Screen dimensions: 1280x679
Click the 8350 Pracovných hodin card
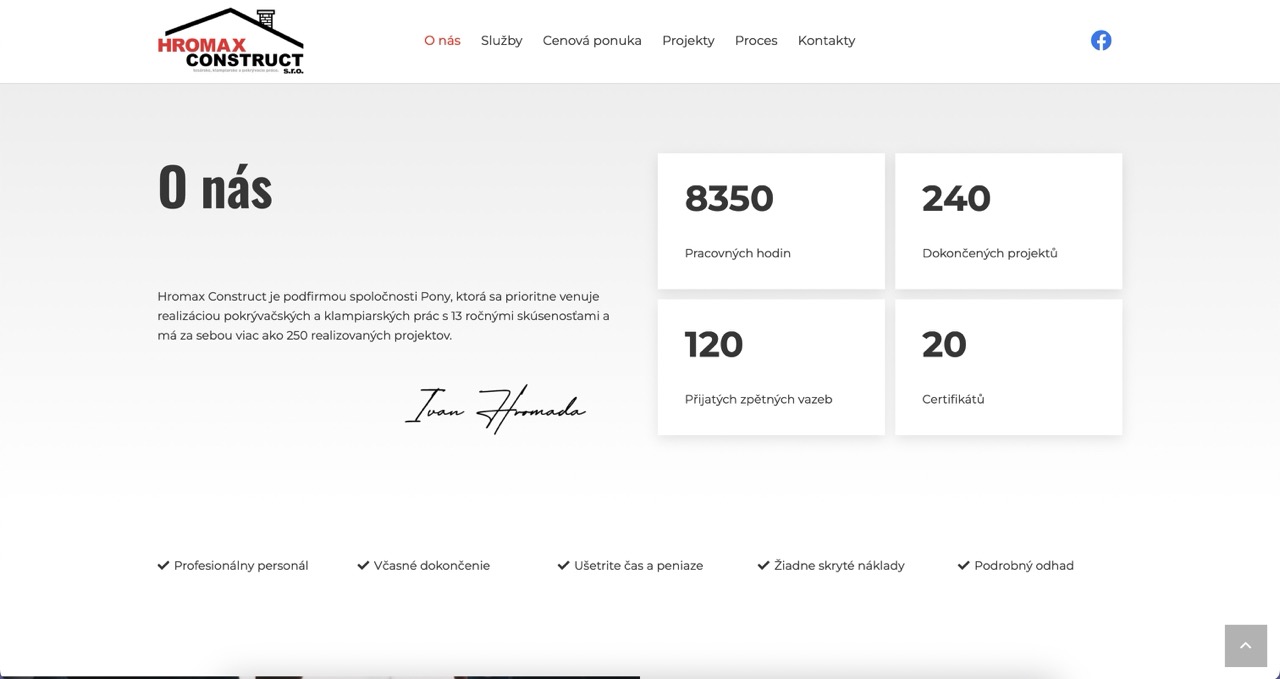click(770, 221)
